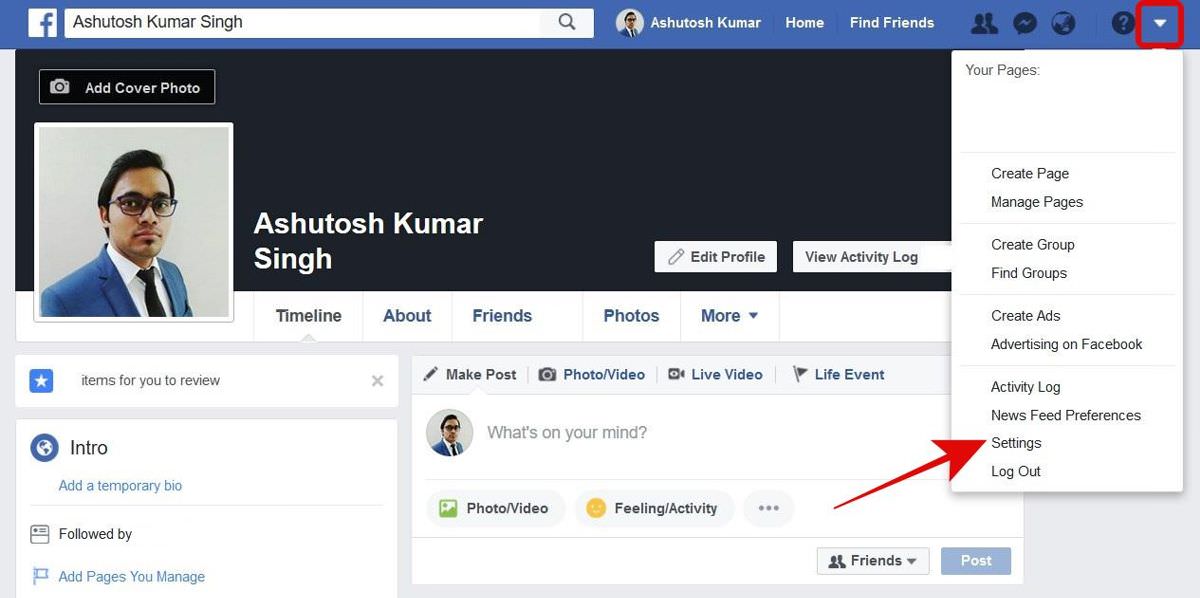The image size is (1200, 598).
Task: Click the Add Cover Photo button
Action: (x=127, y=87)
